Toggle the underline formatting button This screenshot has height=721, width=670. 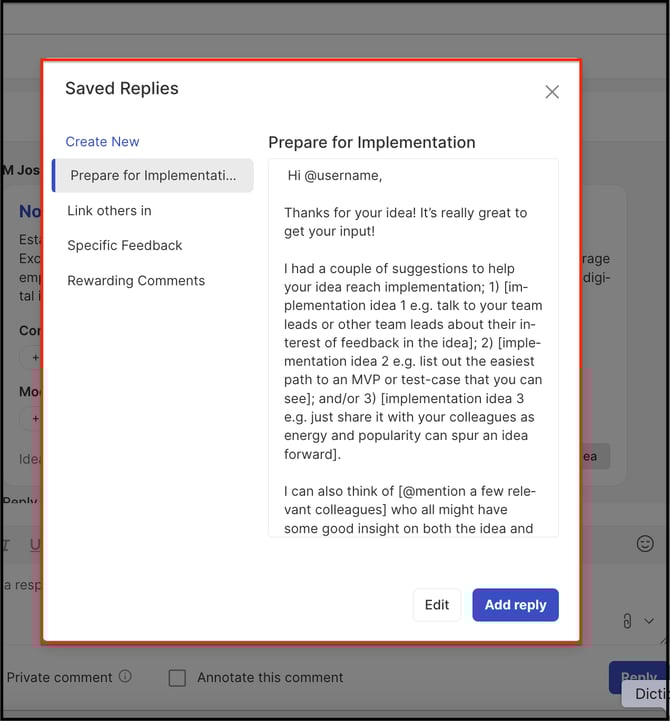coord(35,544)
